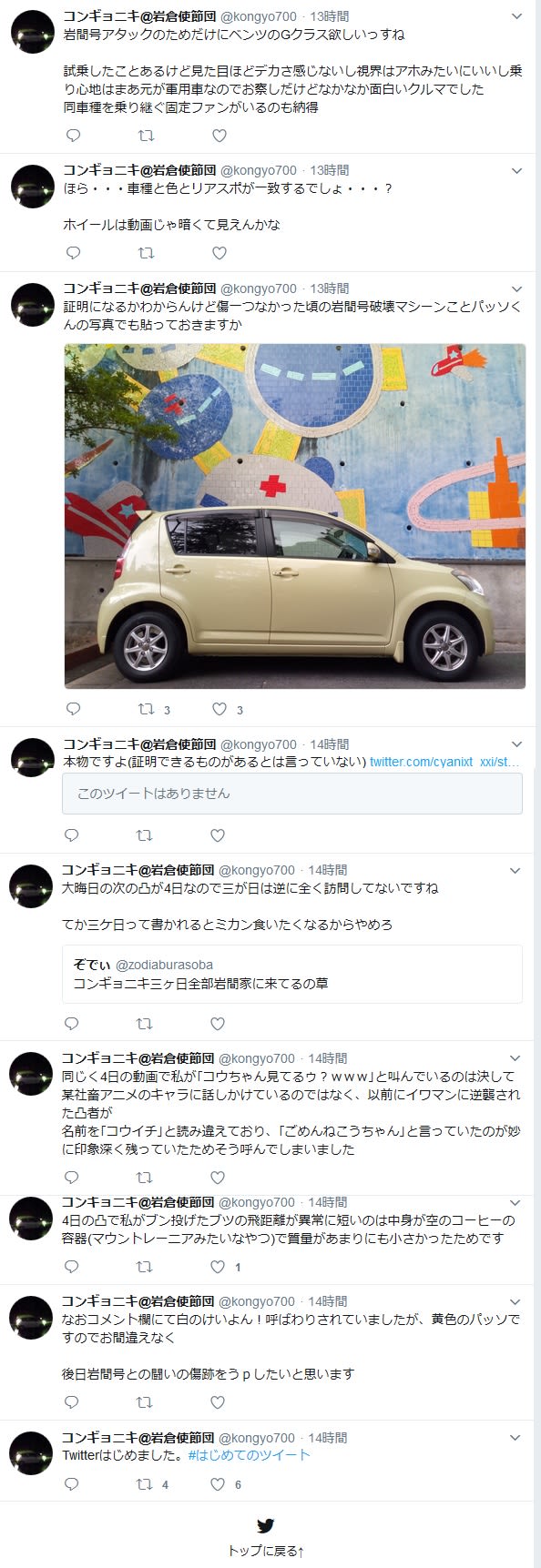This screenshot has width=541, height=1568.
Task: Like the tweet about wheels in video
Action: coord(219,253)
